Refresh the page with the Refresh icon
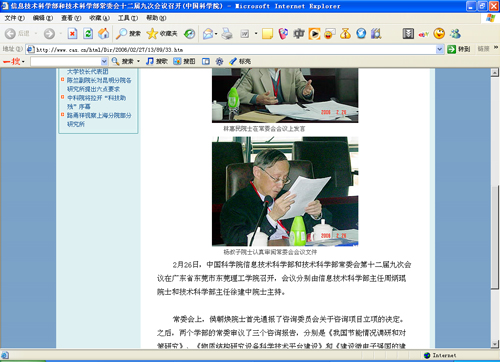This screenshot has height=362, width=500. (88, 33)
